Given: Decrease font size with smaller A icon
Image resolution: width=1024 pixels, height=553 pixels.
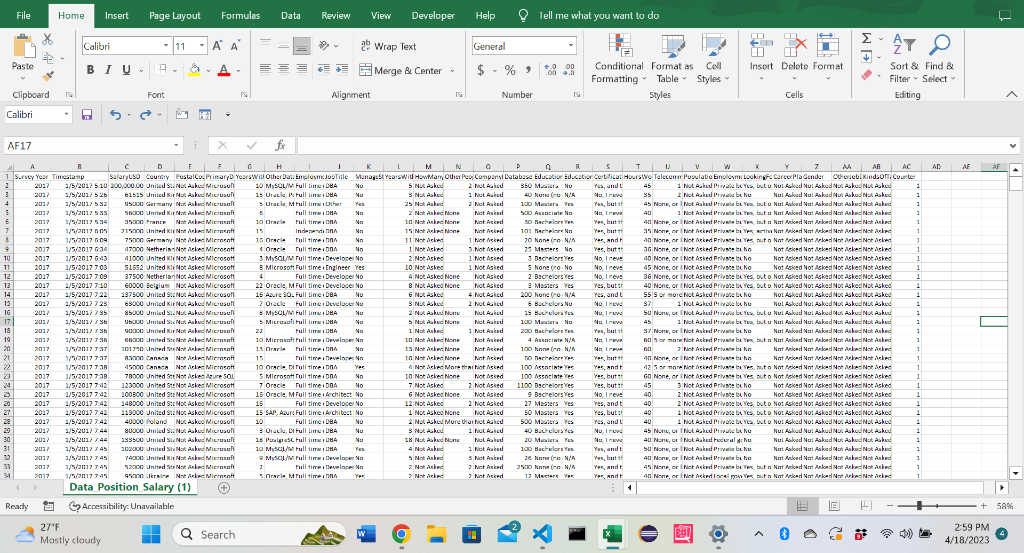Looking at the screenshot, I should click(x=235, y=46).
